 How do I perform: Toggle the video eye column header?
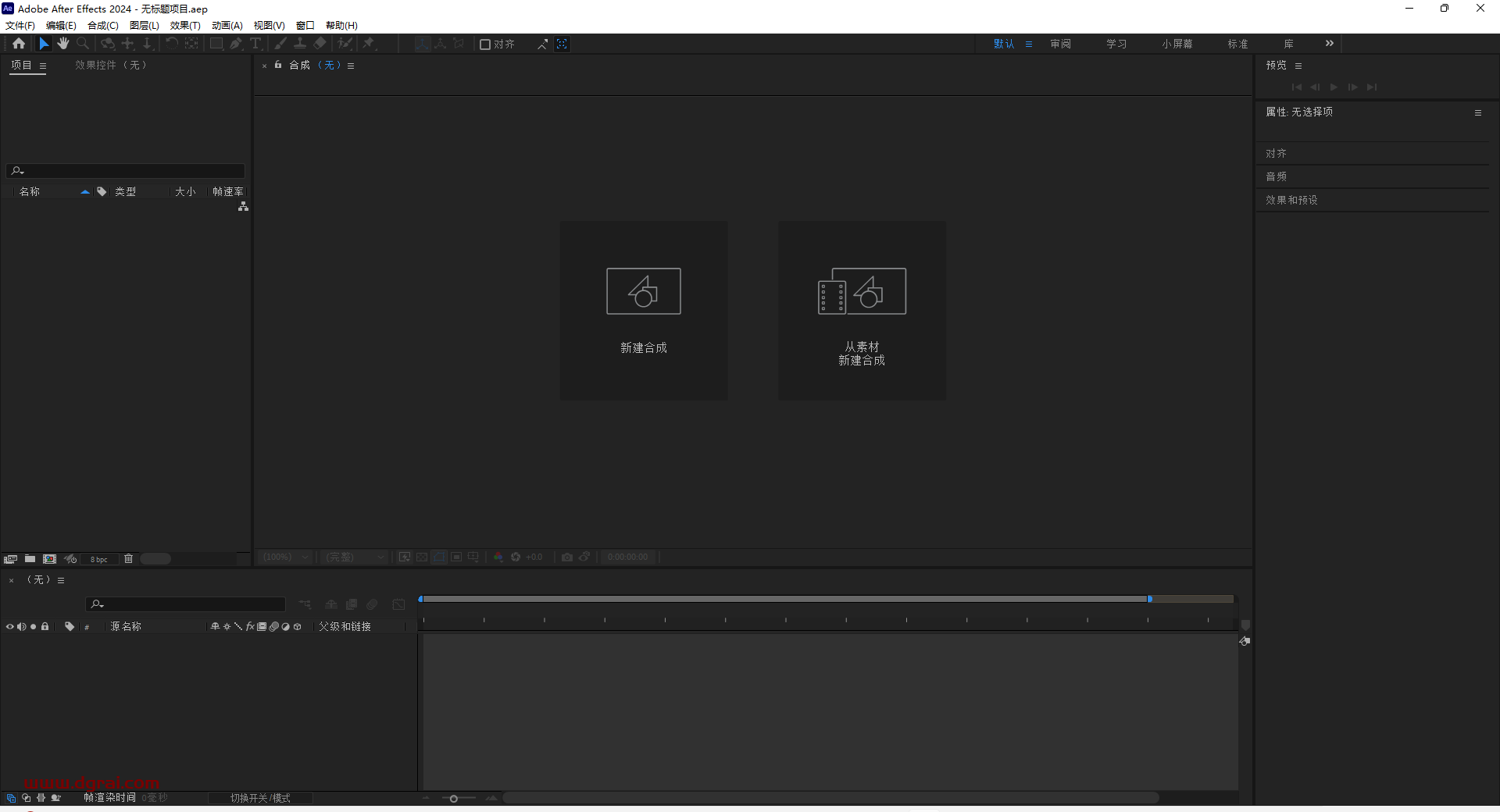(x=10, y=626)
